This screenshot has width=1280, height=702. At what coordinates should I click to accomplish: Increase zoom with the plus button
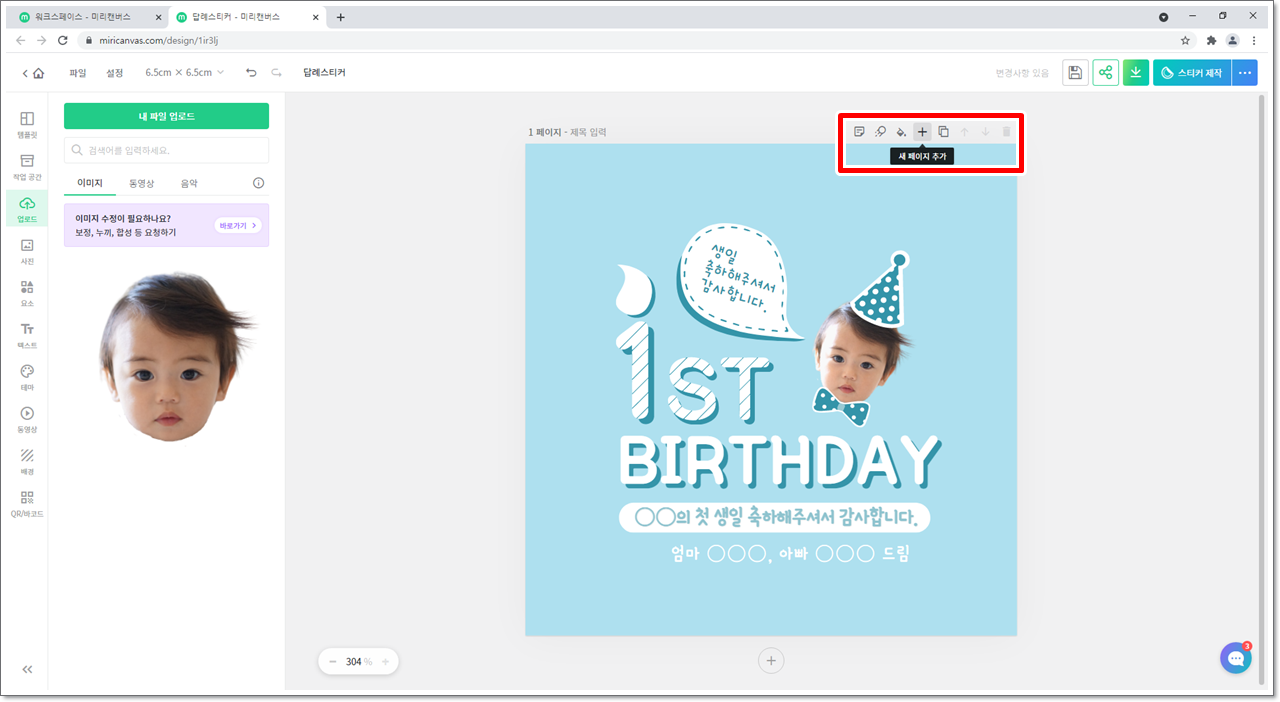[x=385, y=661]
